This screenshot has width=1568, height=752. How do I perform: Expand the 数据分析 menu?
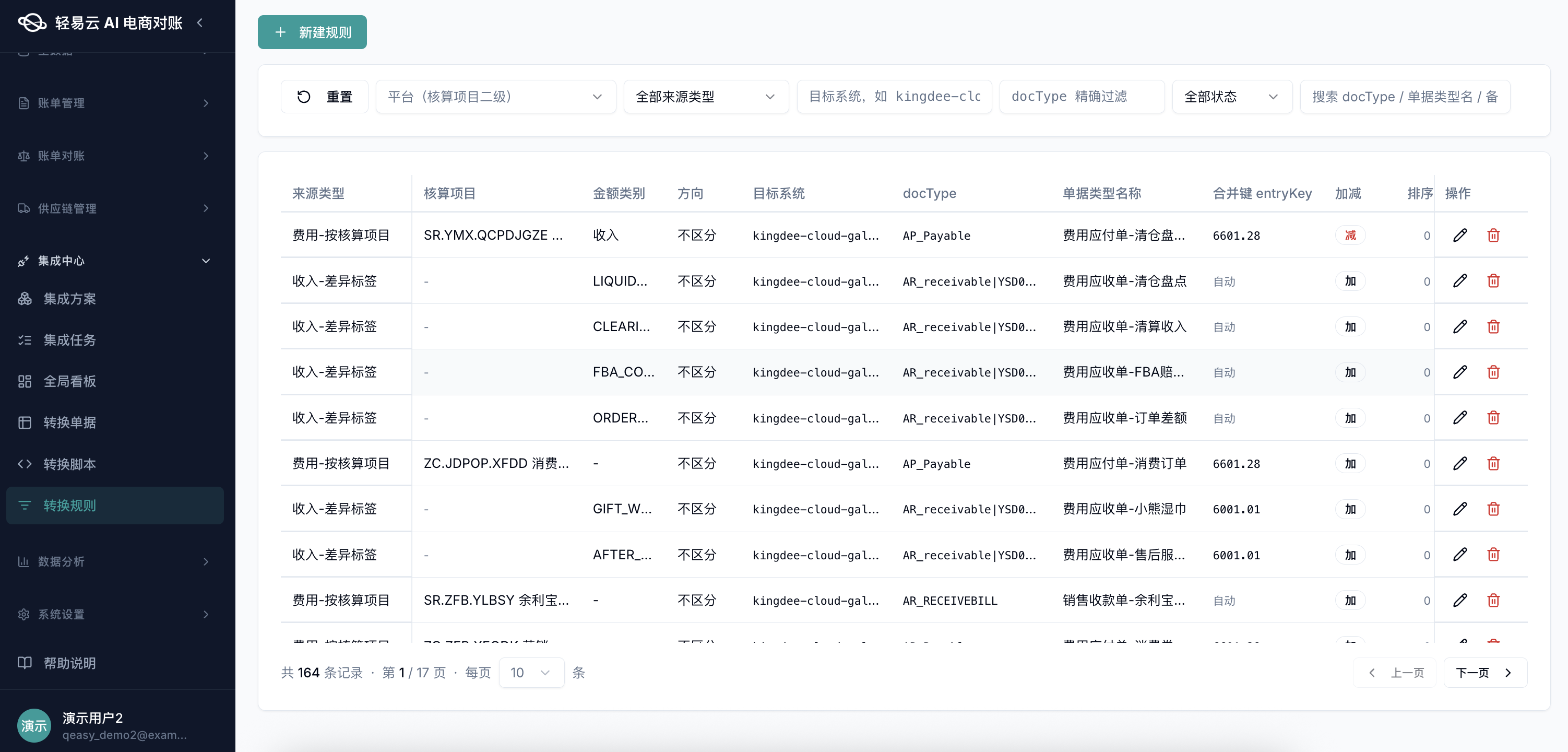point(114,561)
